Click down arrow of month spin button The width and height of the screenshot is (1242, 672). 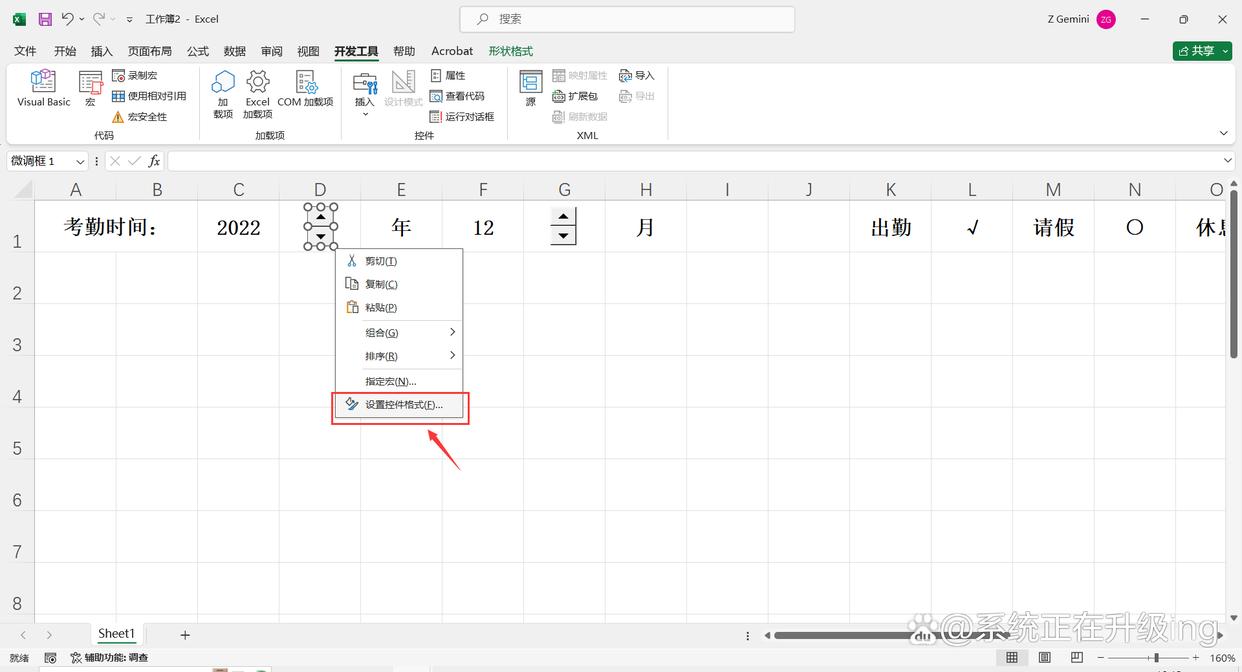click(564, 236)
